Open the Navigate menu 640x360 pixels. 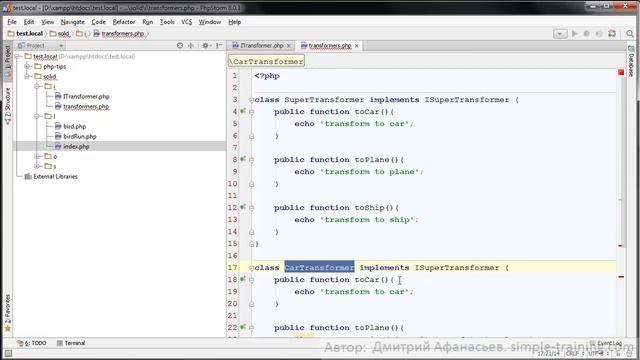tap(72, 22)
